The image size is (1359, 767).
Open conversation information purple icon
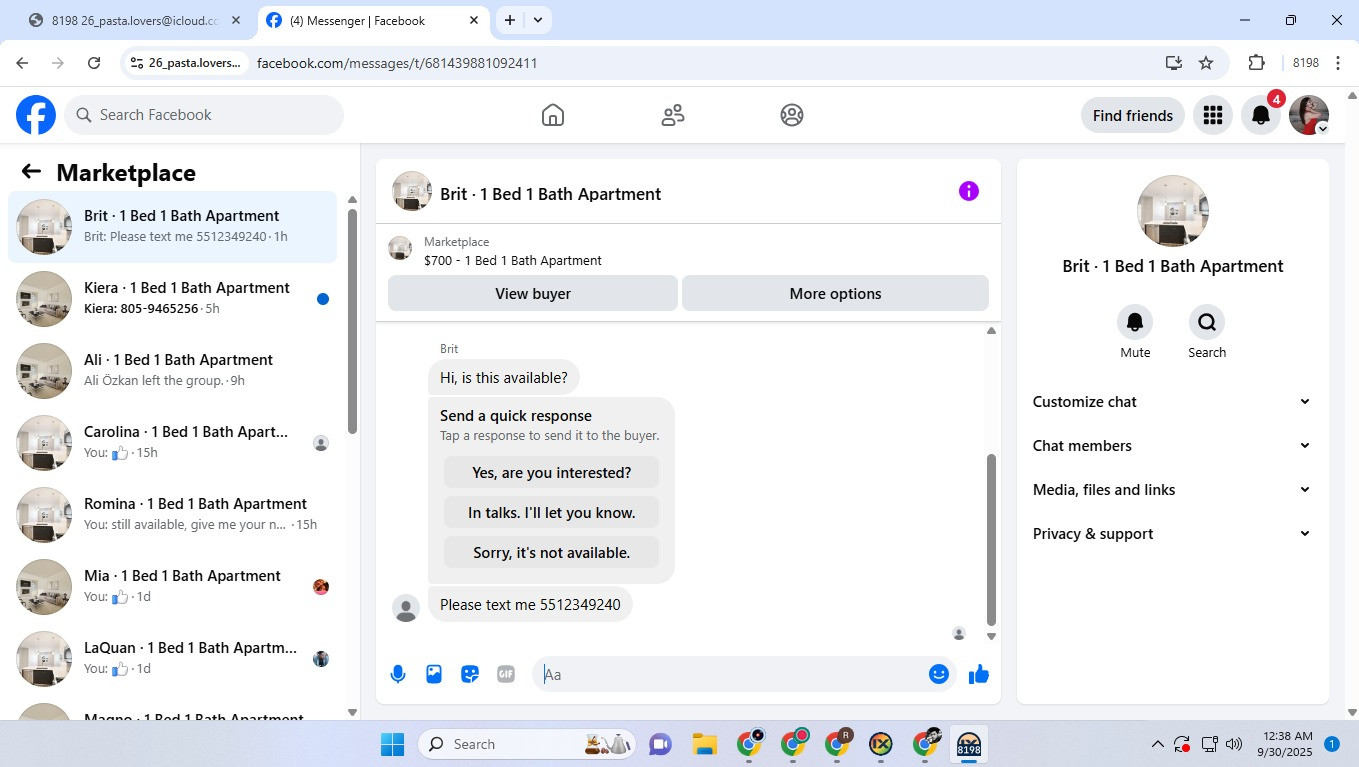969,191
